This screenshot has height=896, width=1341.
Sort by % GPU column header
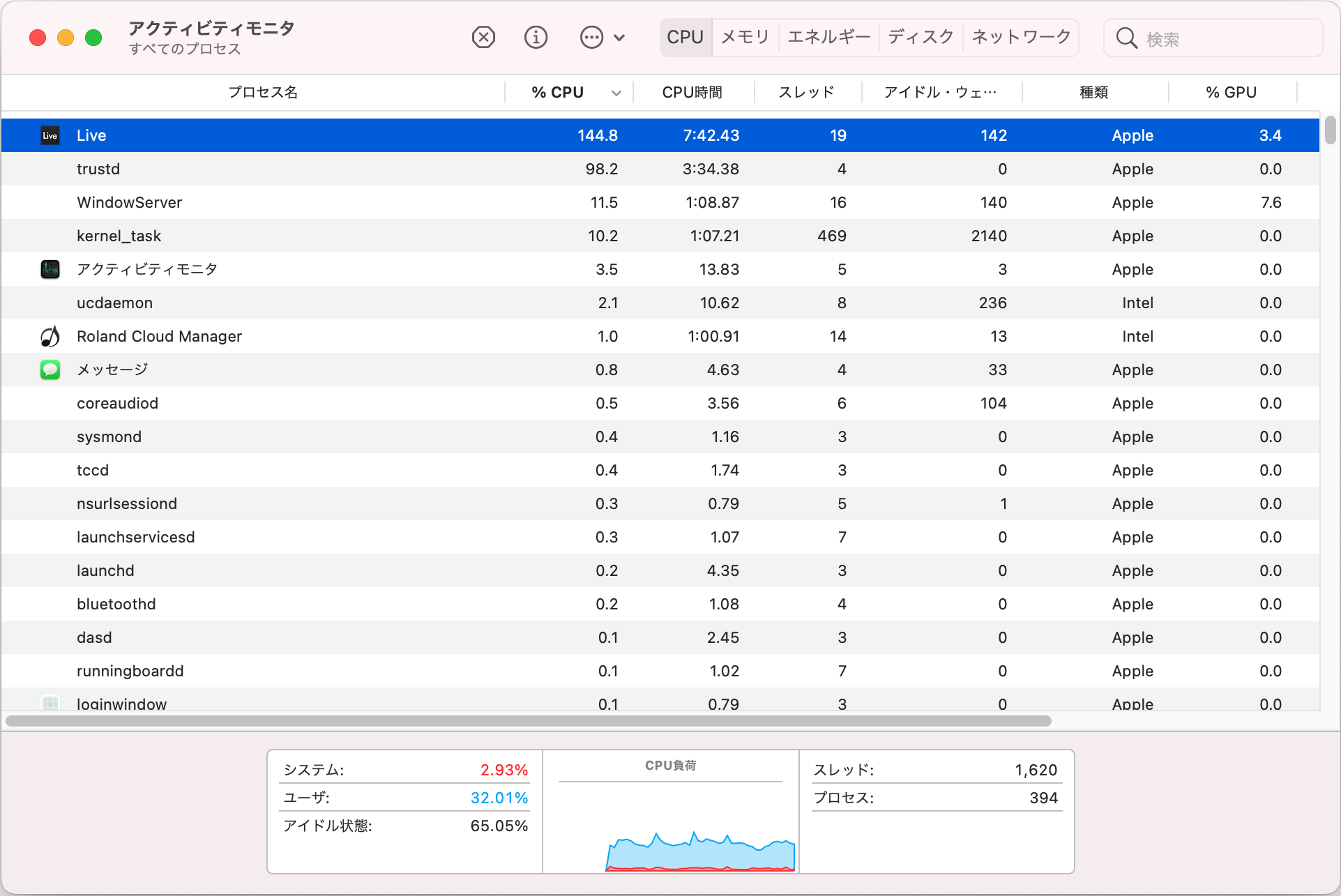point(1232,92)
